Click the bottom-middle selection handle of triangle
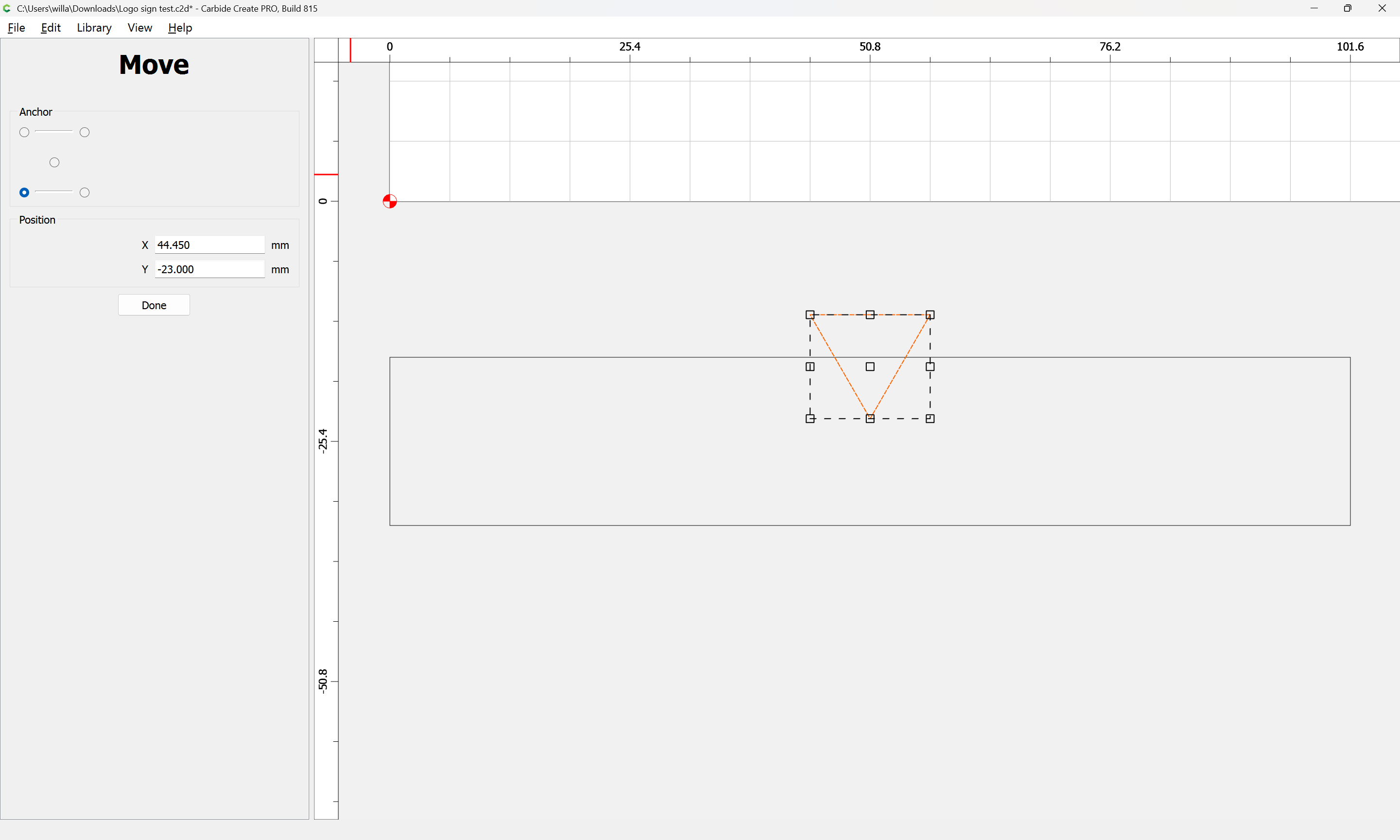 [870, 419]
